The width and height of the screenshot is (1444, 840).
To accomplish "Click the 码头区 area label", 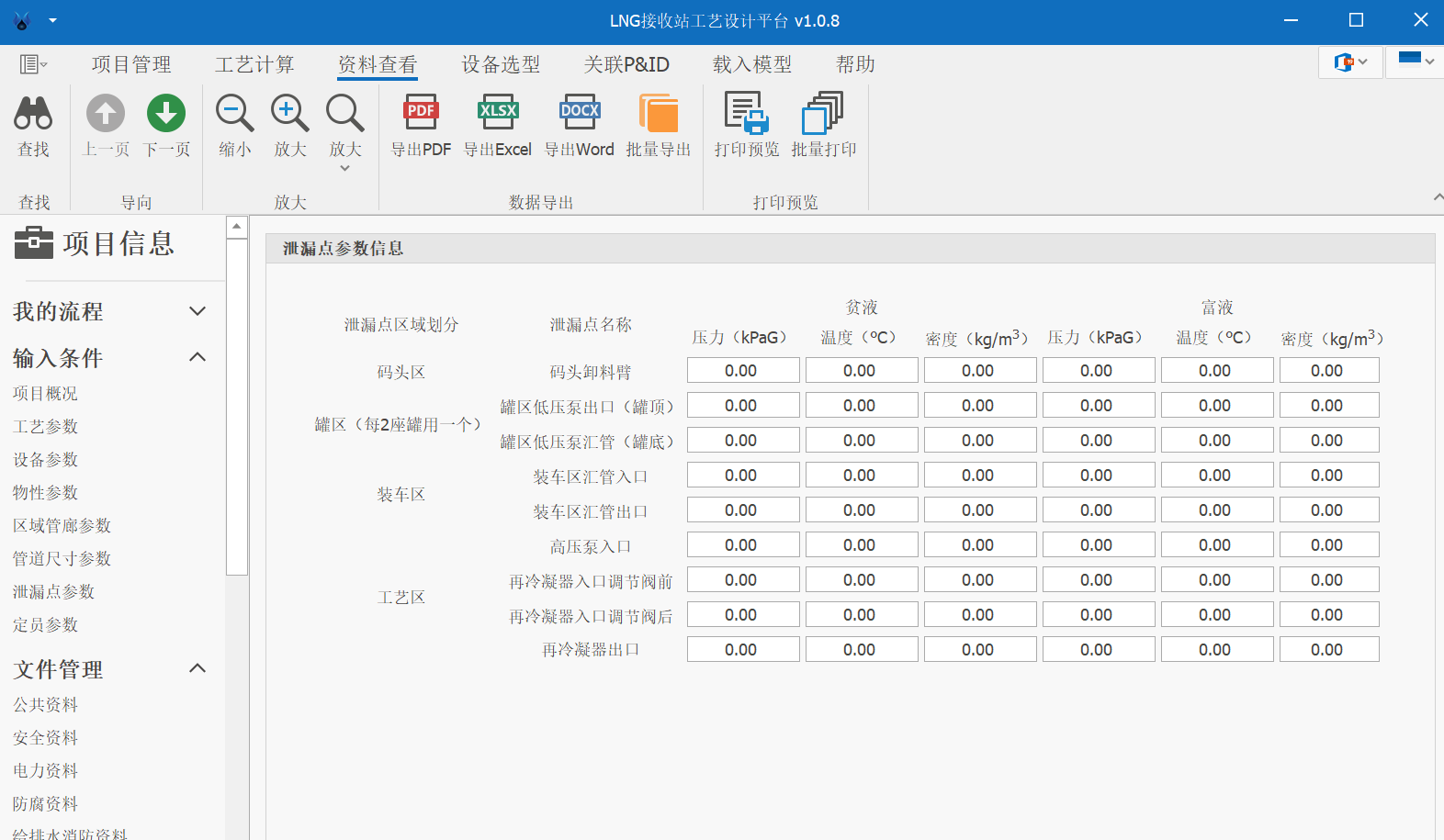I will click(401, 373).
